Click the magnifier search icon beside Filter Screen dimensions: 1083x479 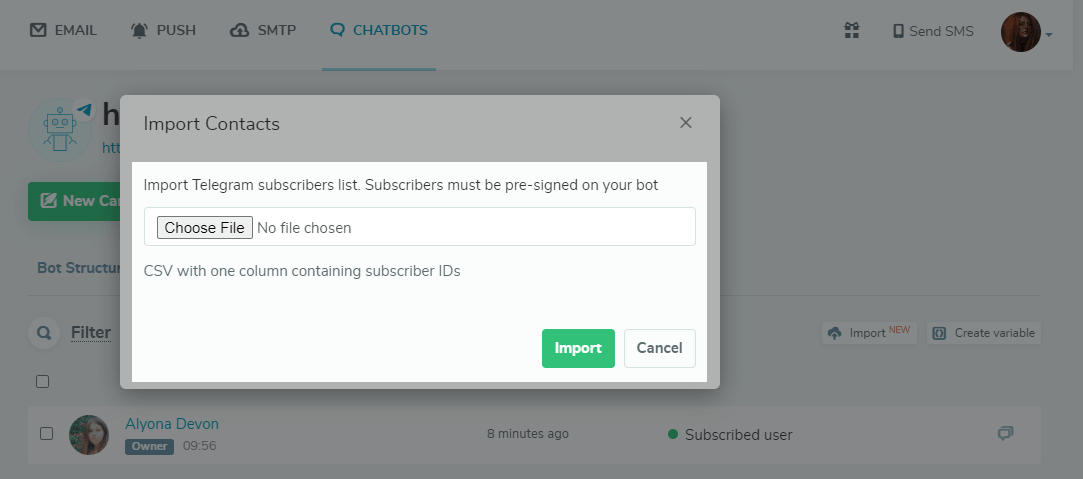(44, 333)
